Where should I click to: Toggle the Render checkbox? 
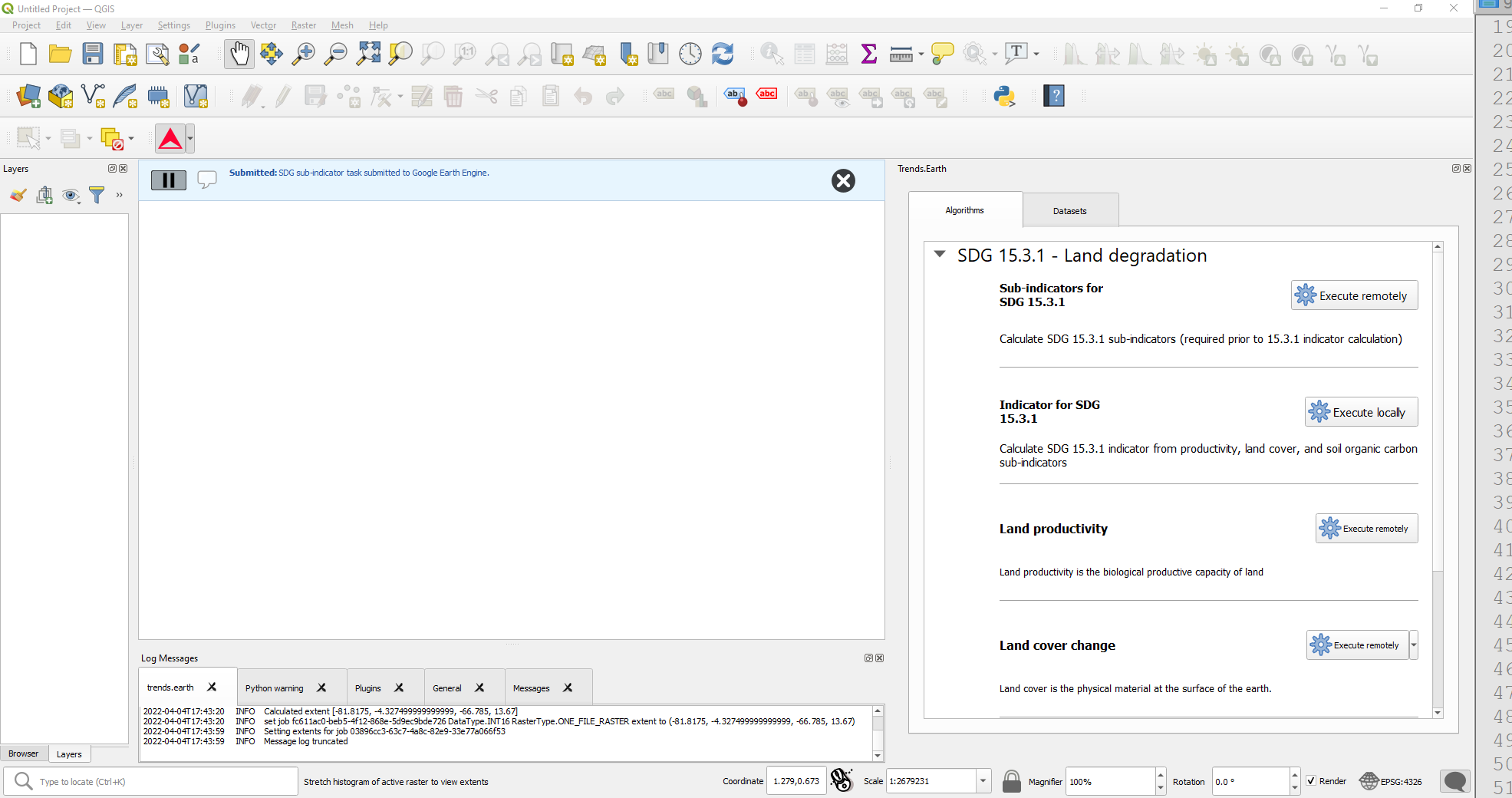[1311, 781]
